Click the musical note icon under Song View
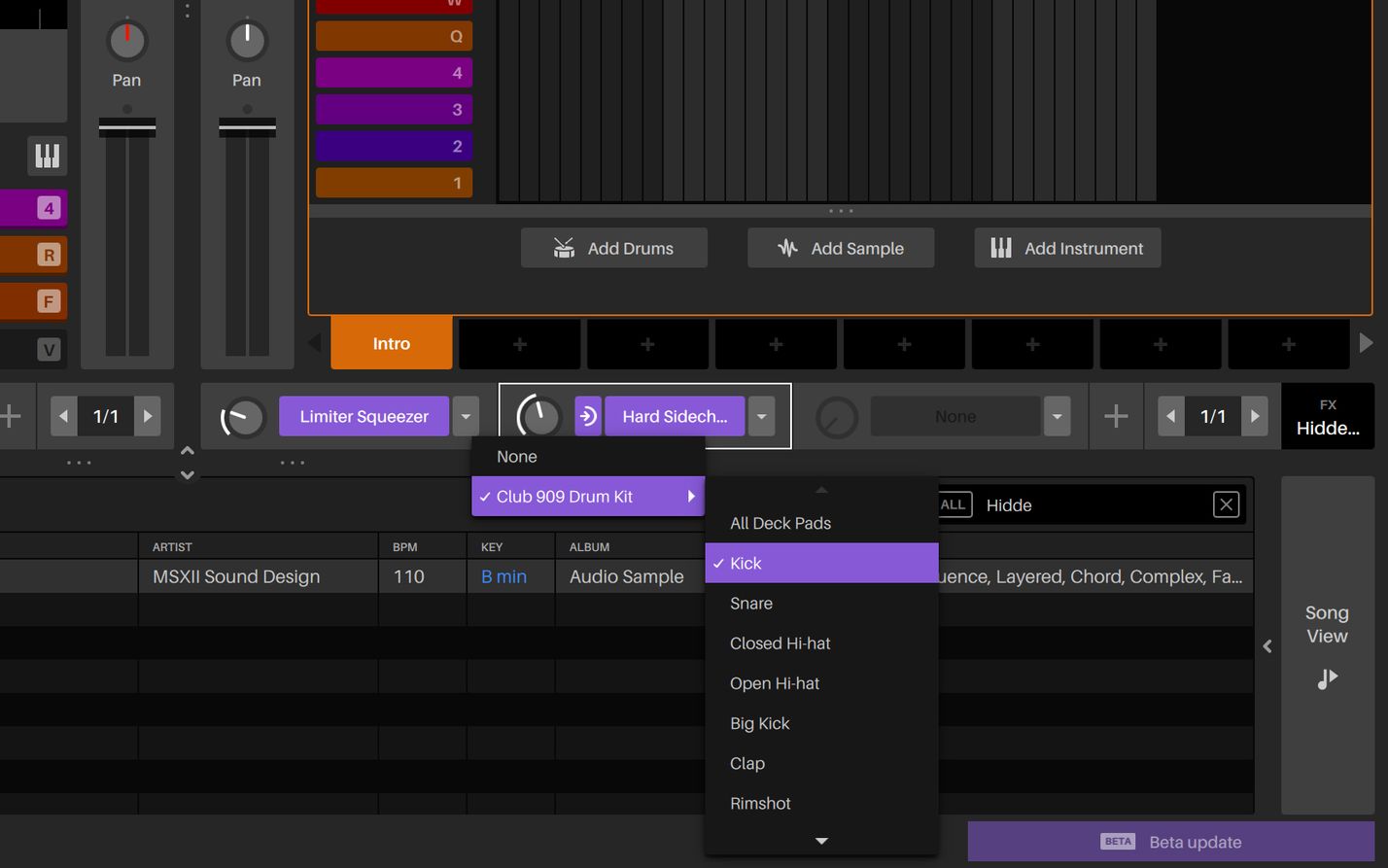 point(1327,678)
